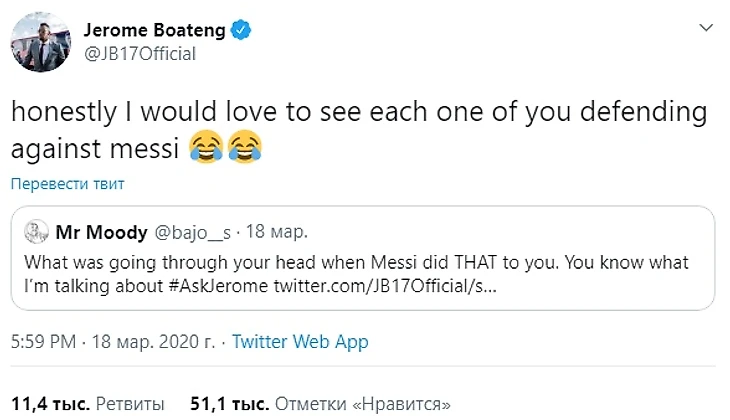Image resolution: width=730 pixels, height=420 pixels.
Task: Click the 'Twitter Web App' source link
Action: 300,341
